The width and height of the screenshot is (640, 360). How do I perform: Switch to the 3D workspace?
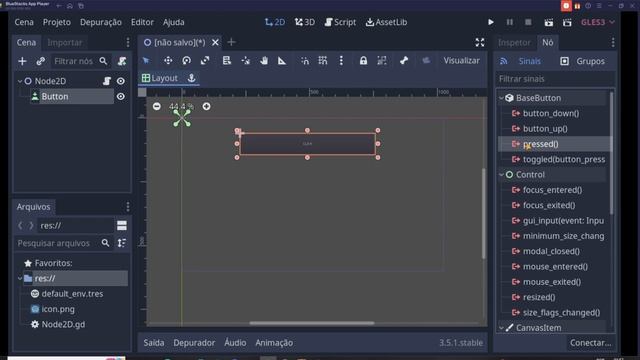point(305,22)
